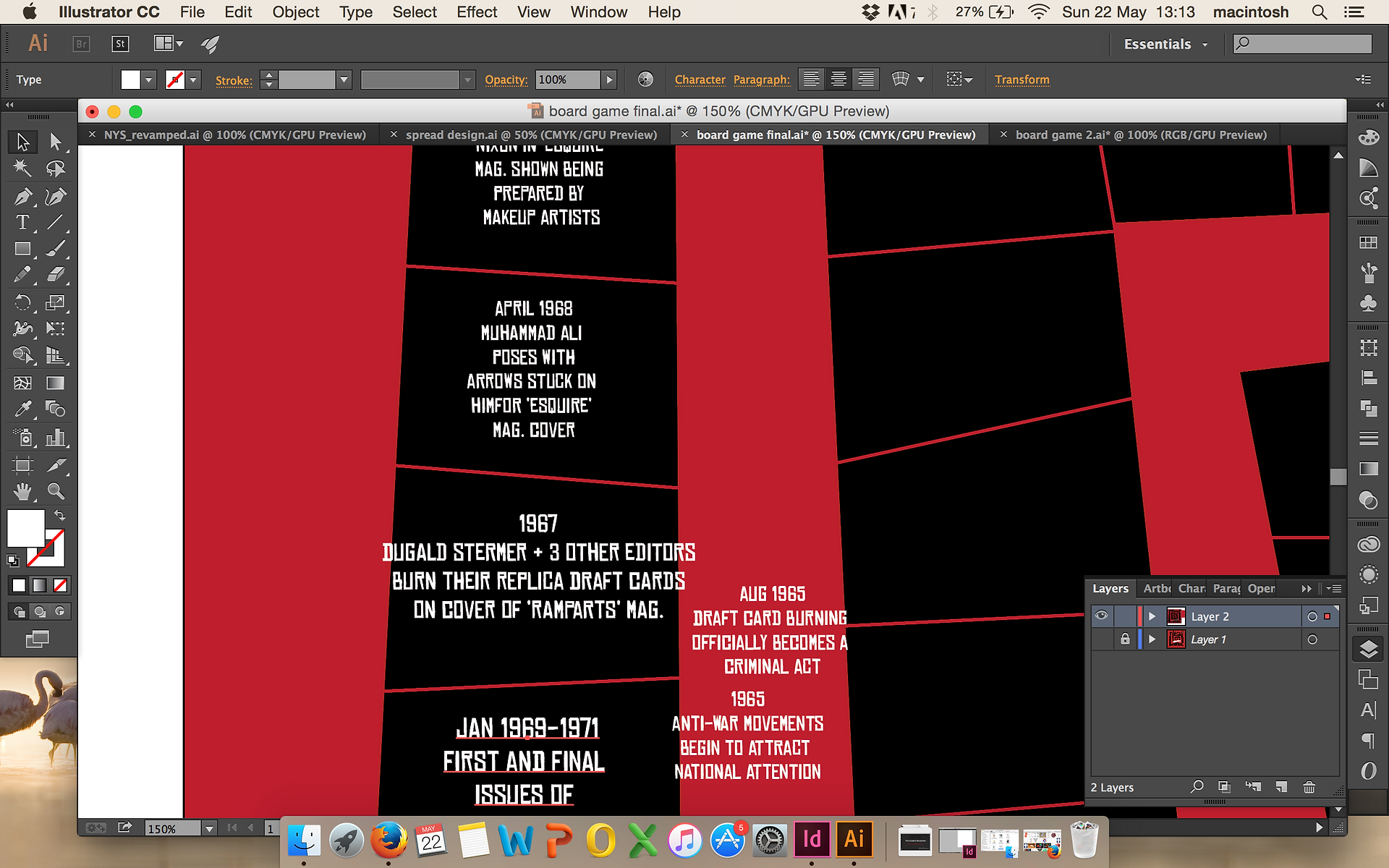This screenshot has width=1389, height=868.
Task: Set paragraph alignment to center
Action: pyautogui.click(x=839, y=80)
